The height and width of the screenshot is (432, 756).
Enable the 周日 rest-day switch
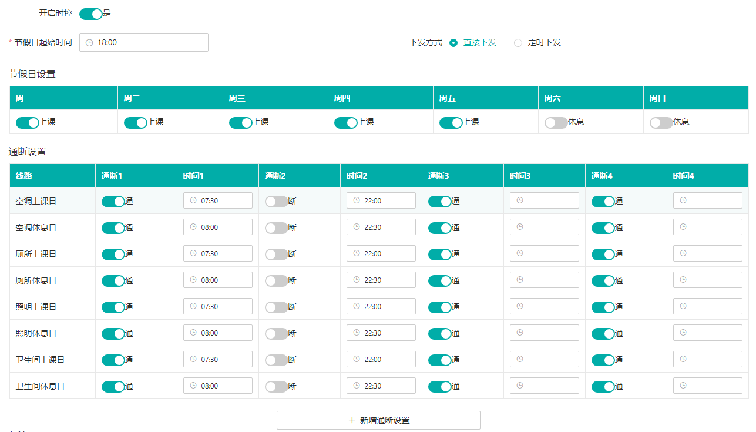pyautogui.click(x=661, y=122)
